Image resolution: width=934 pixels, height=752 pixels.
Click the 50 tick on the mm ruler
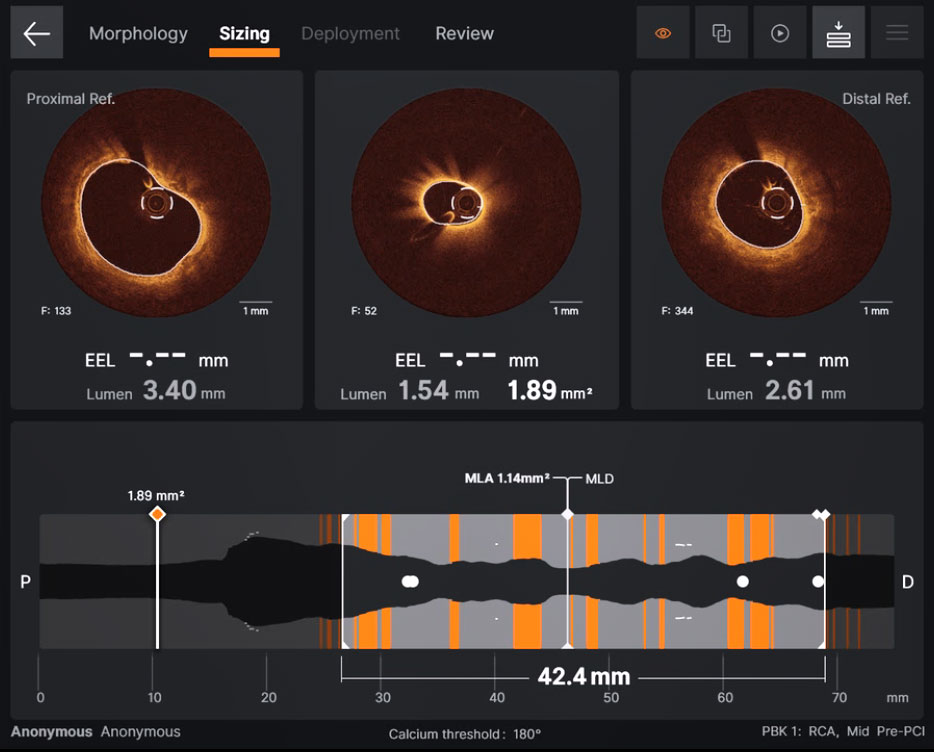point(611,697)
